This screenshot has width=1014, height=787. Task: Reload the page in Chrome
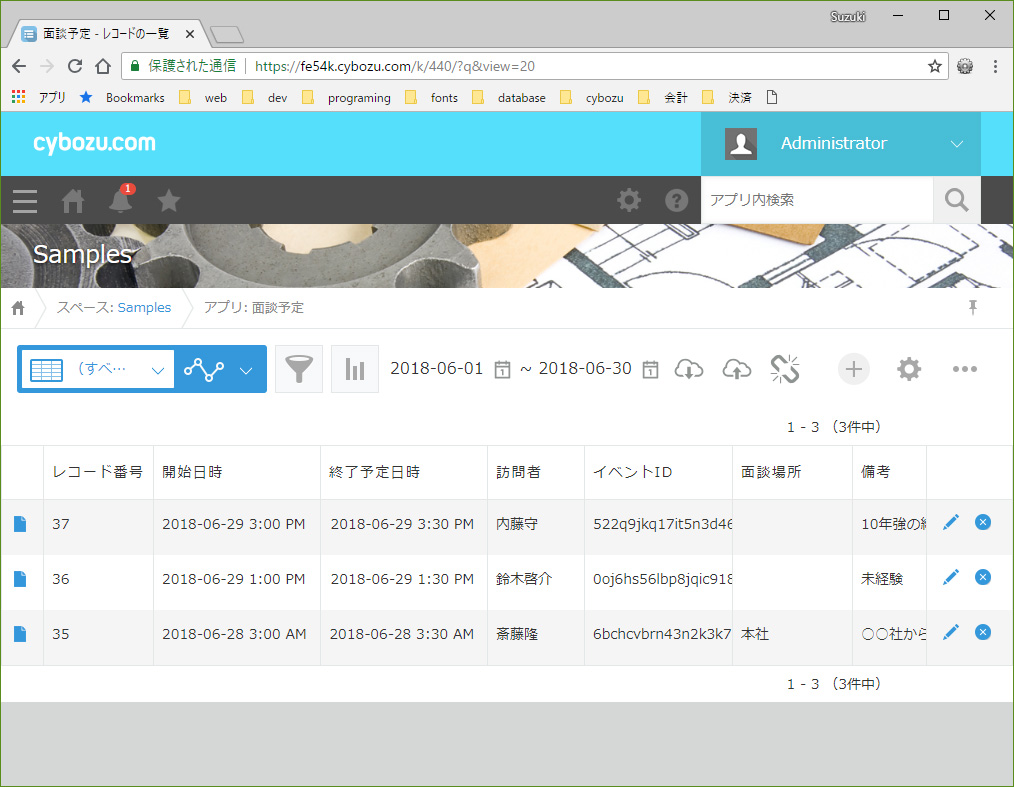[x=75, y=66]
